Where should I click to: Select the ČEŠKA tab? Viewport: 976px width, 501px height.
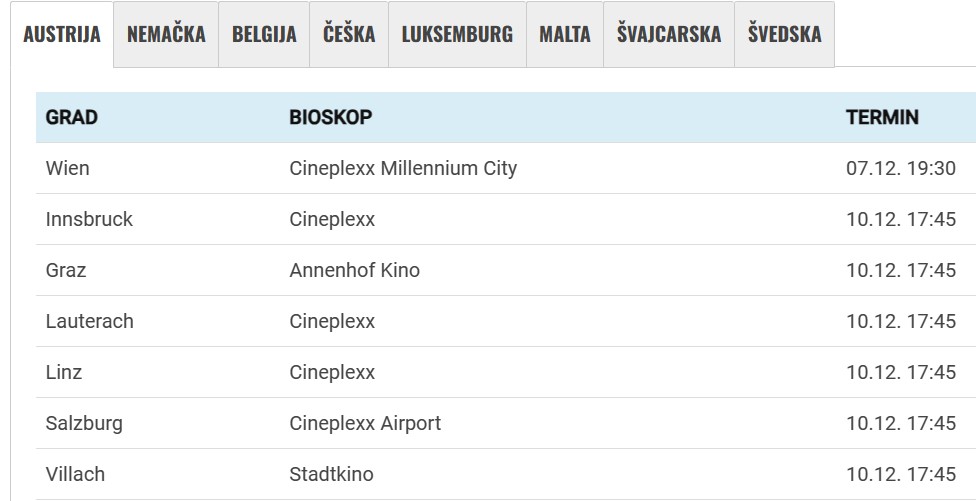(x=349, y=34)
